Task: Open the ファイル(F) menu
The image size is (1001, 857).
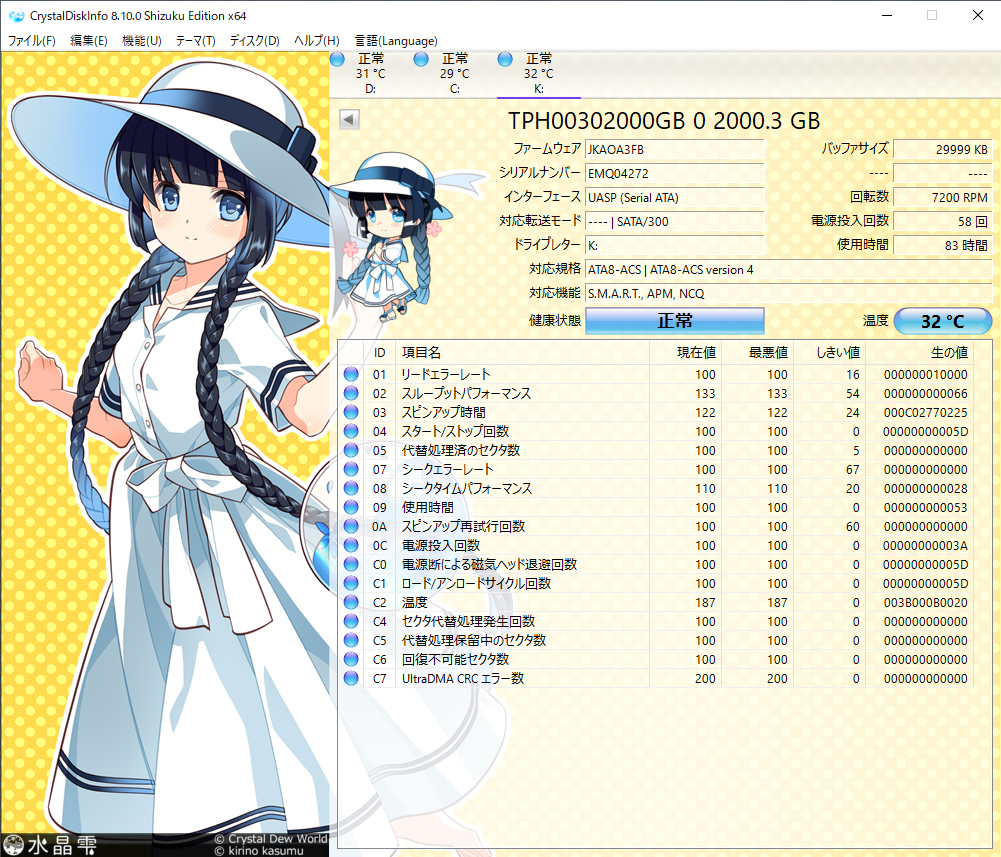Action: click(x=32, y=41)
